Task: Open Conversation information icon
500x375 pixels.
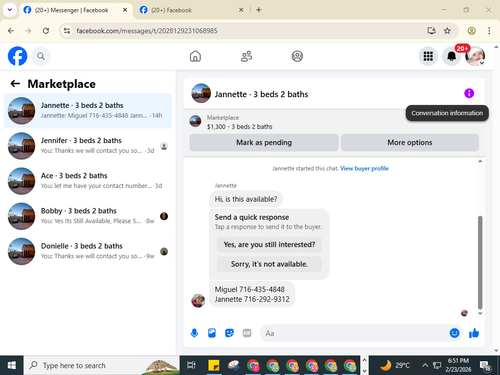Action: click(469, 93)
